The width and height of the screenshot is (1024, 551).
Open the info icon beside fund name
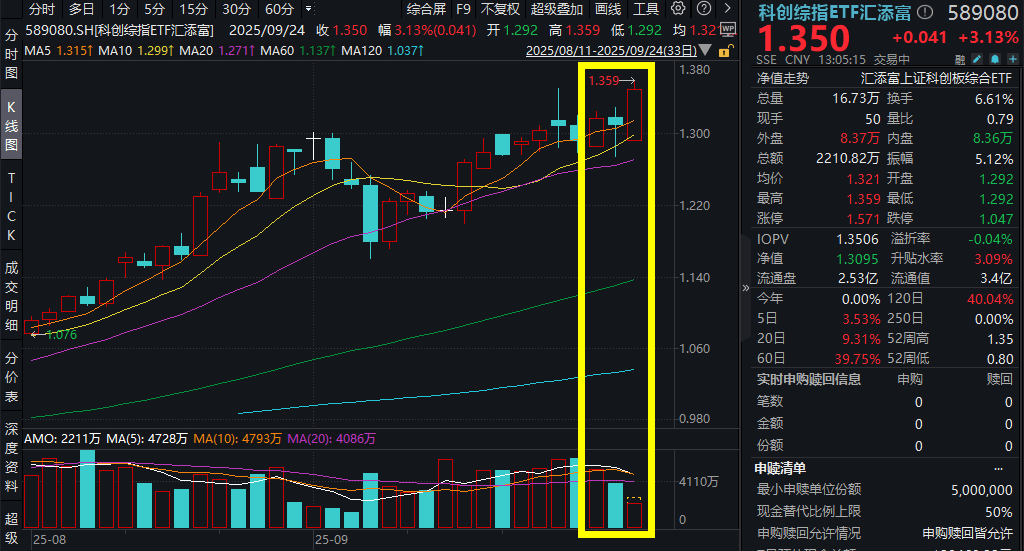tap(925, 12)
